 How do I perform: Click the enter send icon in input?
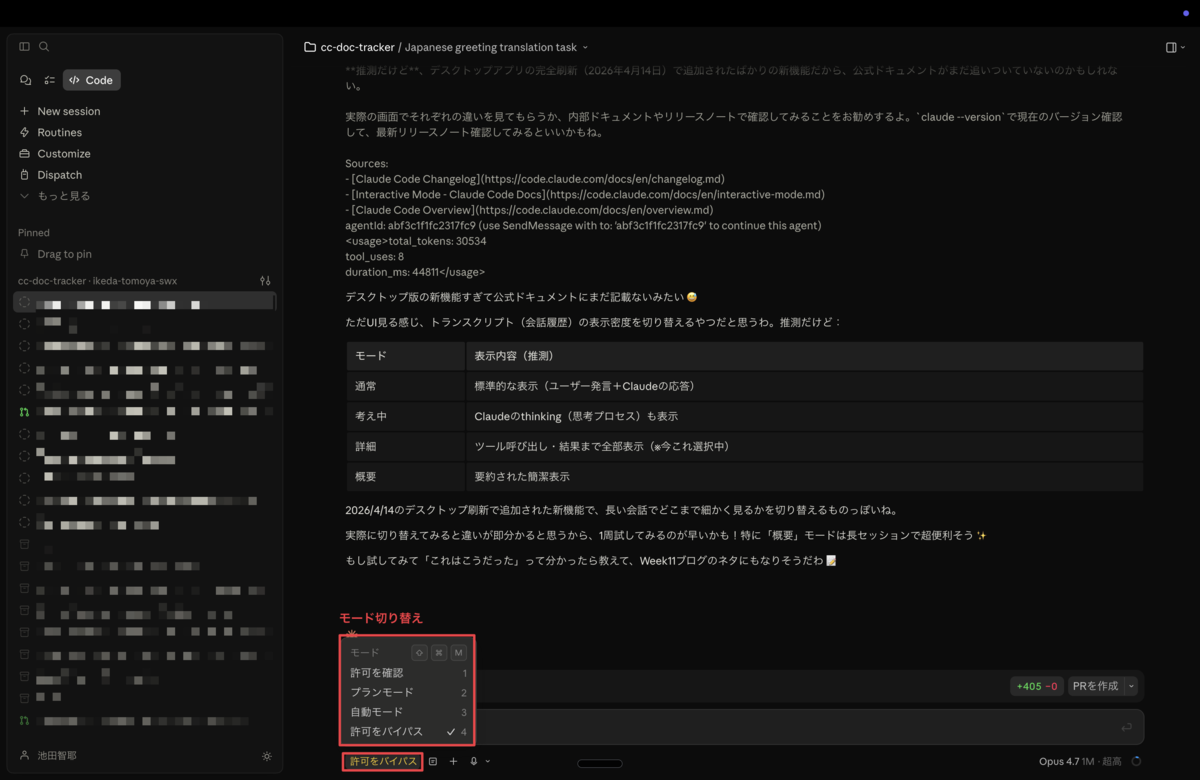1126,727
